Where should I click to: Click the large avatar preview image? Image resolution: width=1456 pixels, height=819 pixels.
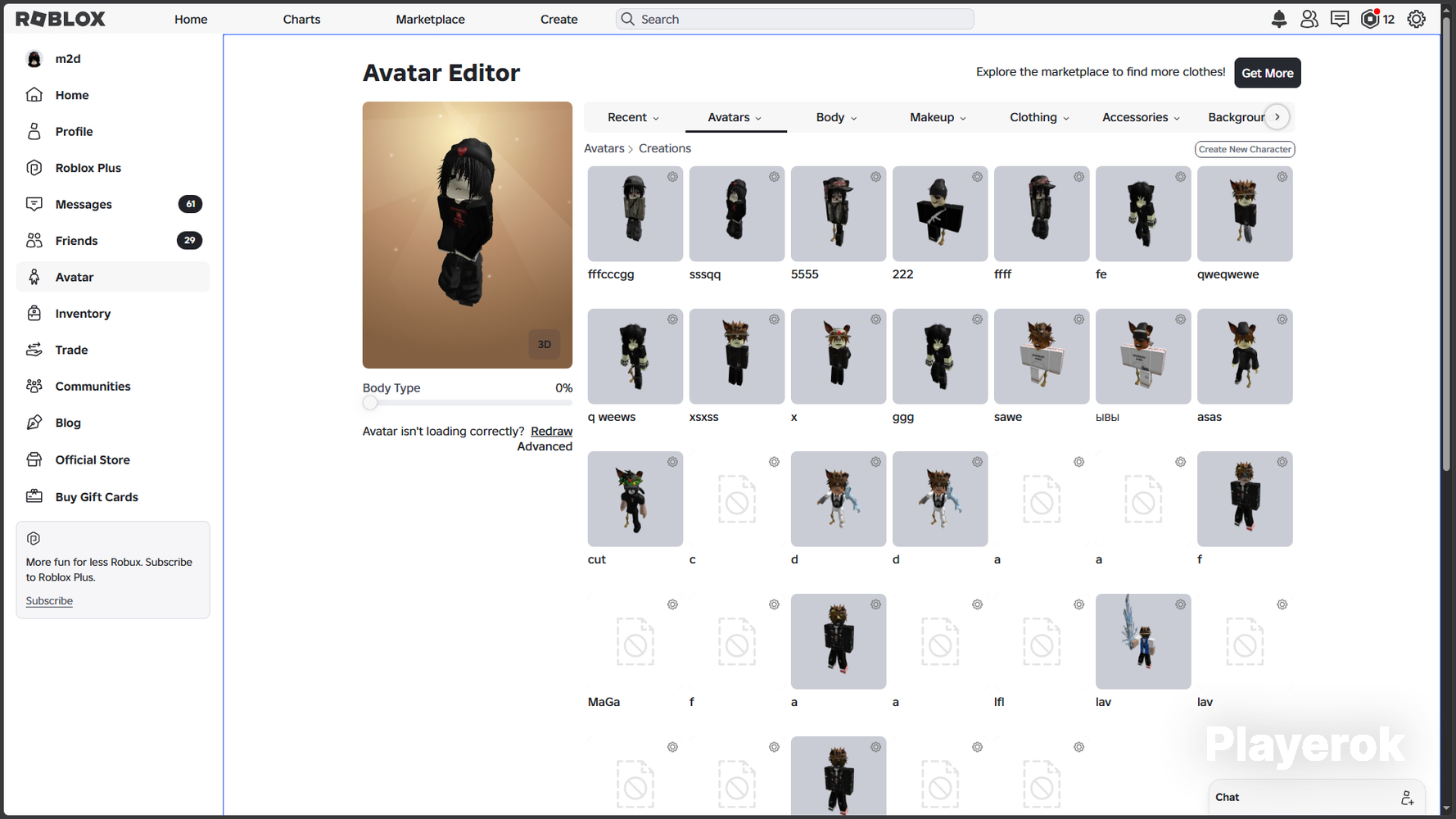tap(468, 235)
